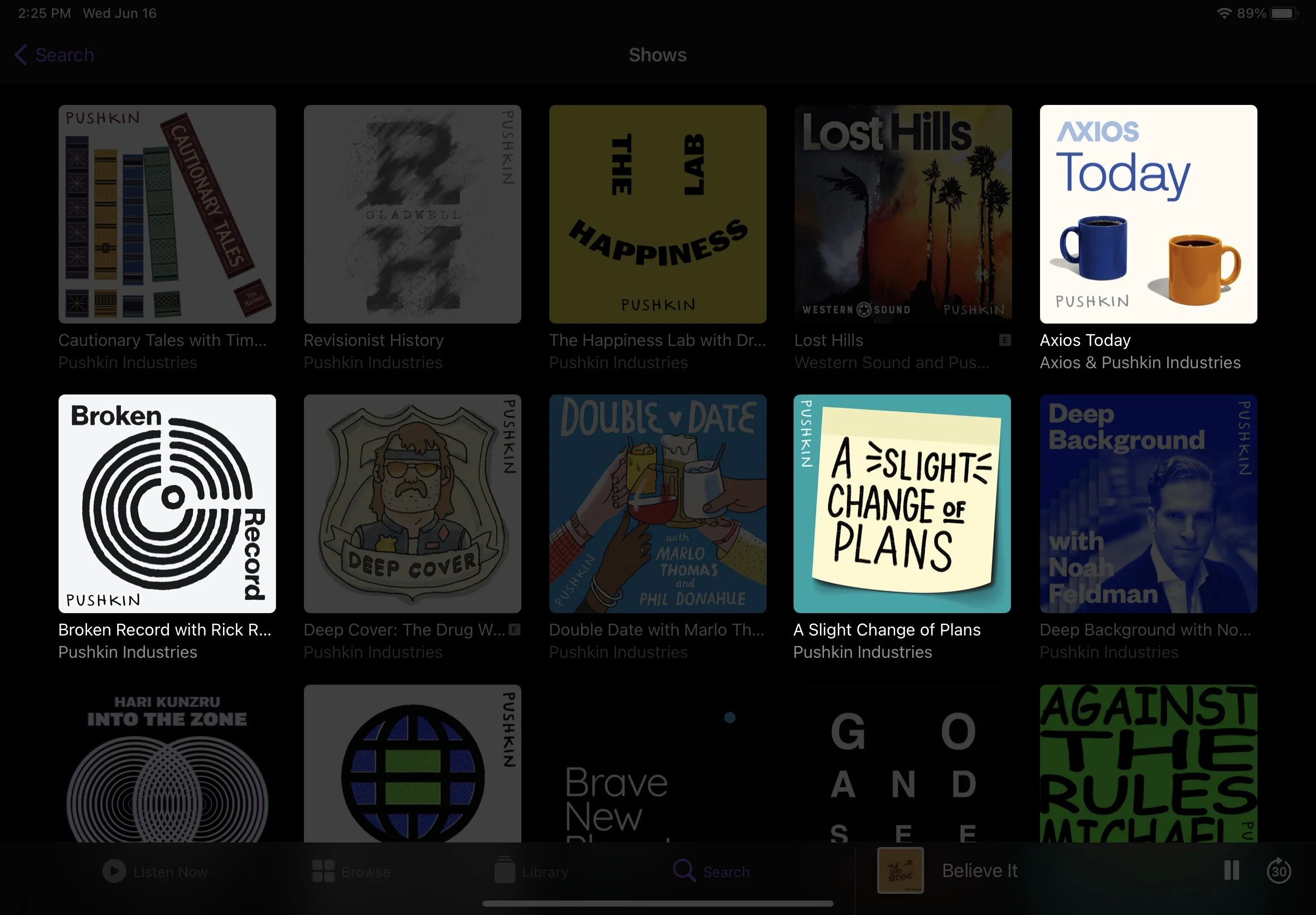The height and width of the screenshot is (915, 1316).
Task: Open The Happiness Lab artwork
Action: (657, 214)
